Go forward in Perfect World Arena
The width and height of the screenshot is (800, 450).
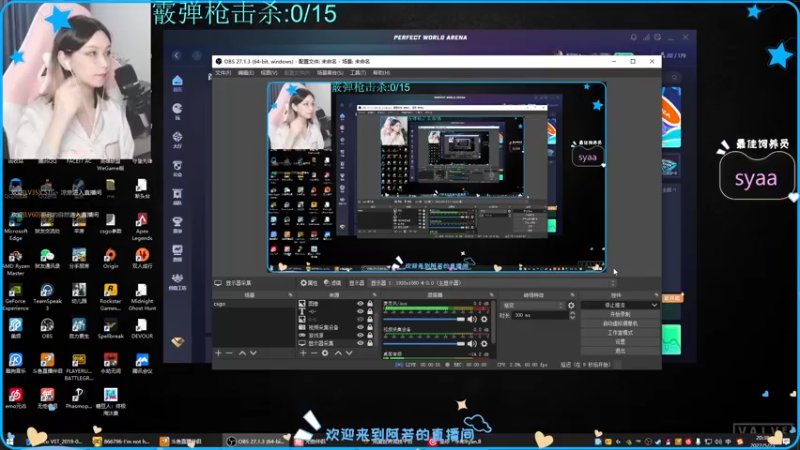(x=197, y=56)
